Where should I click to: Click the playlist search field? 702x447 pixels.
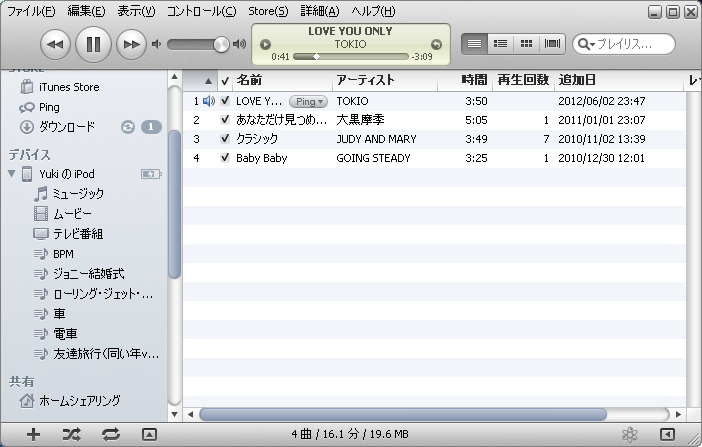(x=624, y=44)
